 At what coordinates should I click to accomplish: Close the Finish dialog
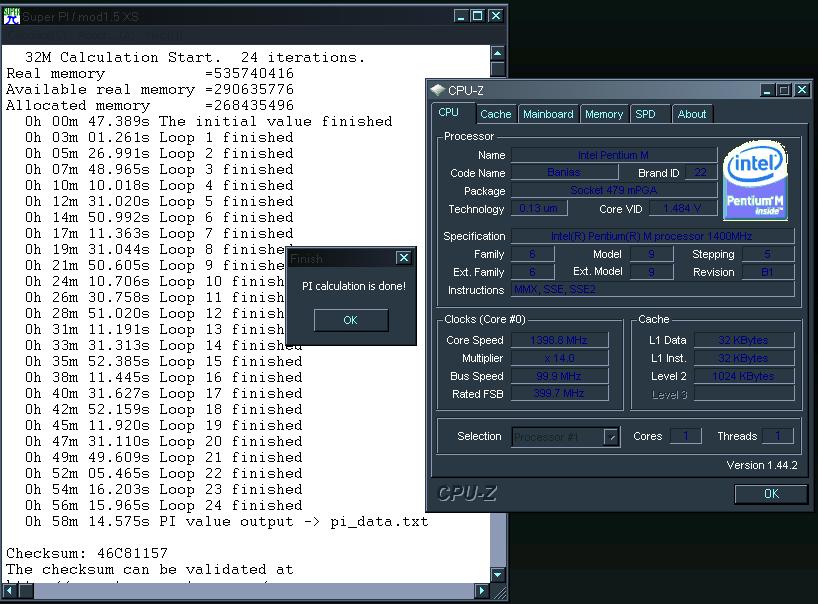[403, 258]
